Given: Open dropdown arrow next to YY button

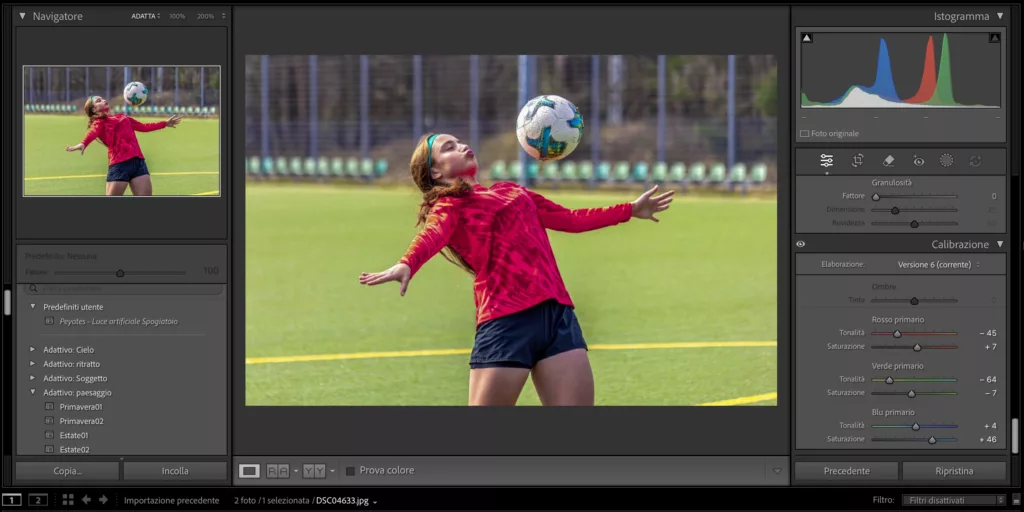Looking at the screenshot, I should click(x=332, y=471).
